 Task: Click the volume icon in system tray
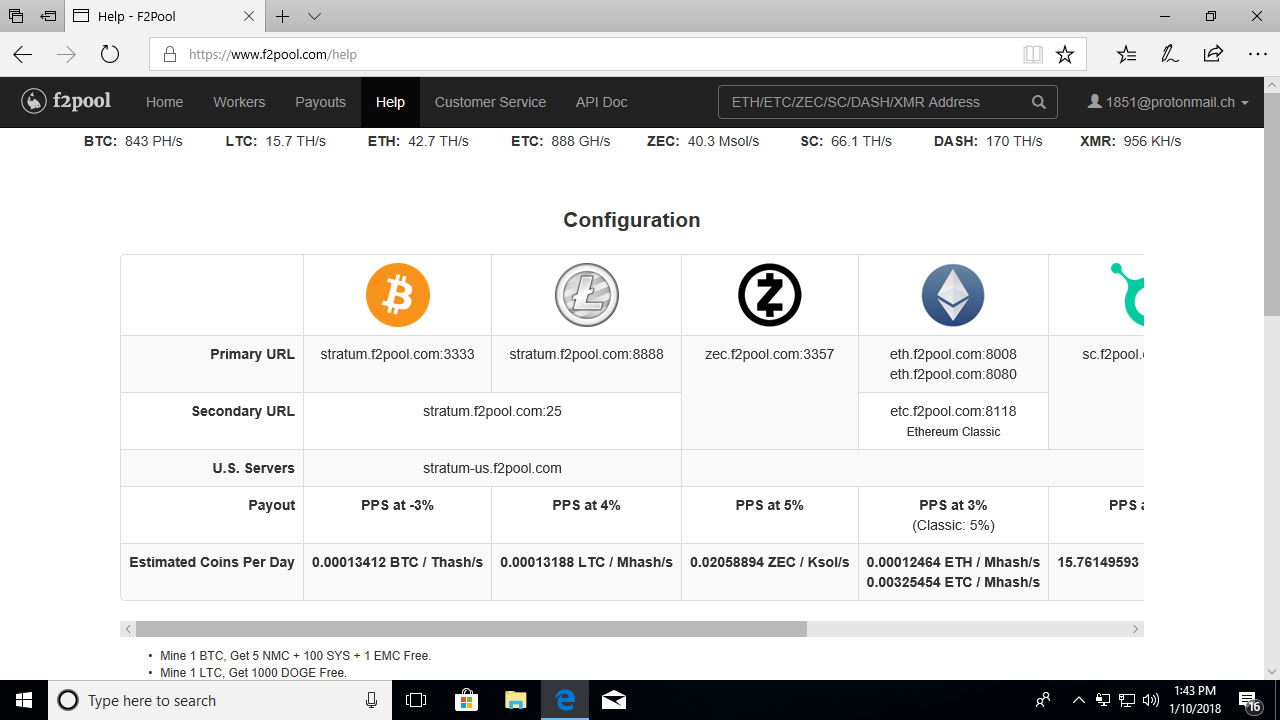point(1151,700)
